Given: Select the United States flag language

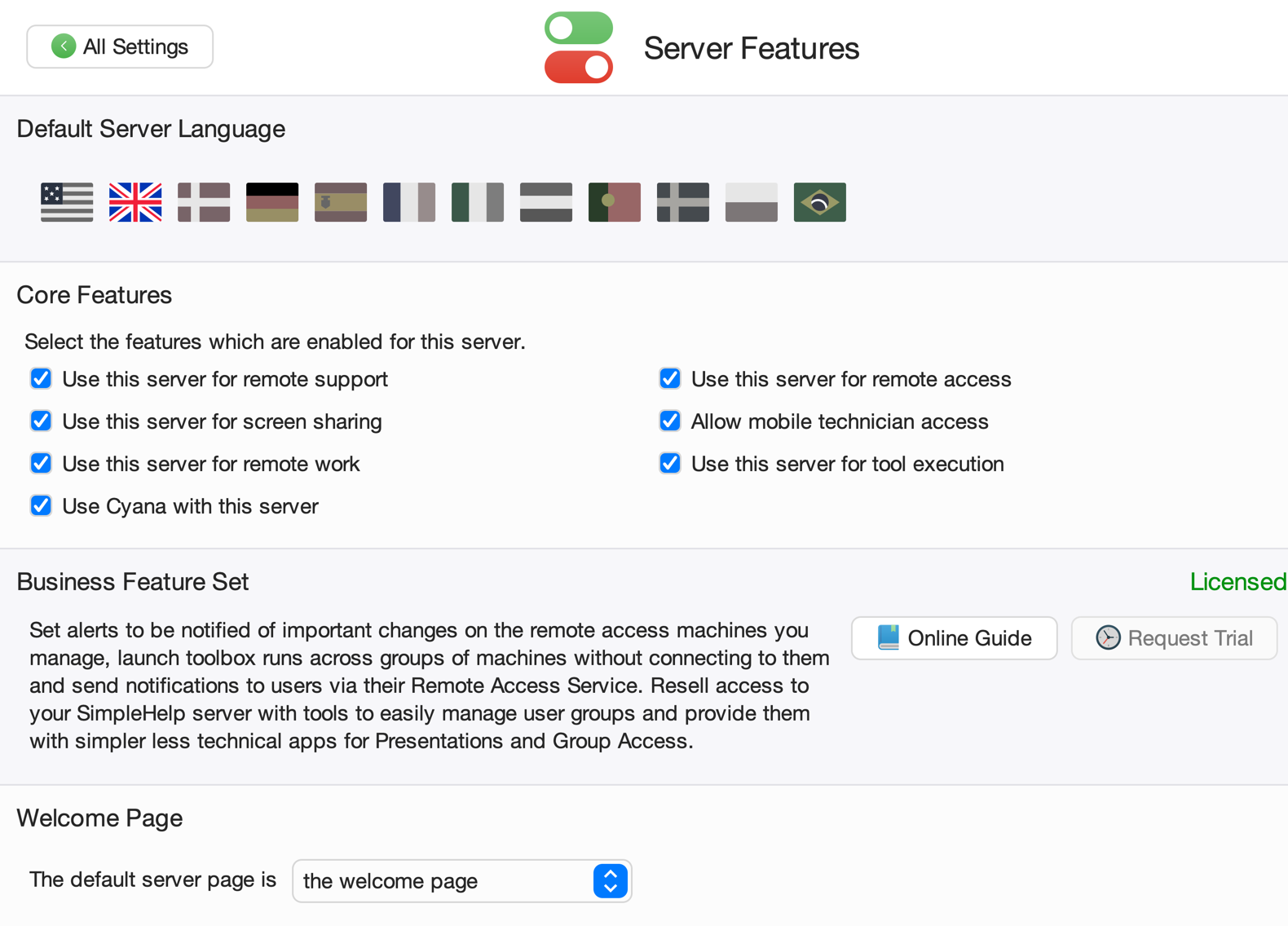Looking at the screenshot, I should pyautogui.click(x=67, y=202).
